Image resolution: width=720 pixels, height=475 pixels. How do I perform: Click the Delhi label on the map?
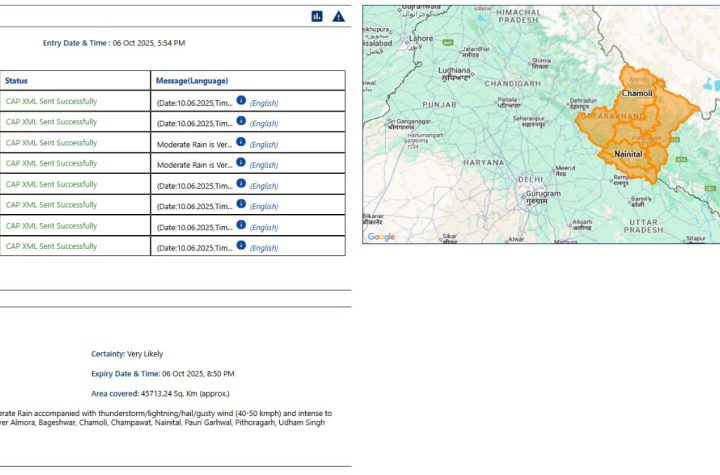tap(530, 179)
